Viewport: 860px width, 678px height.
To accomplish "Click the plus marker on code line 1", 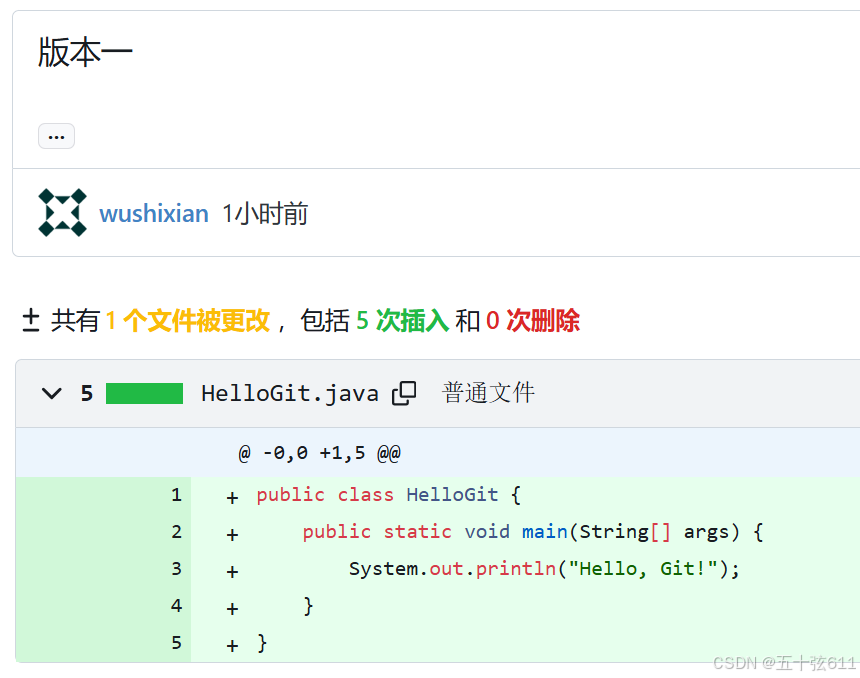I will 231,494.
